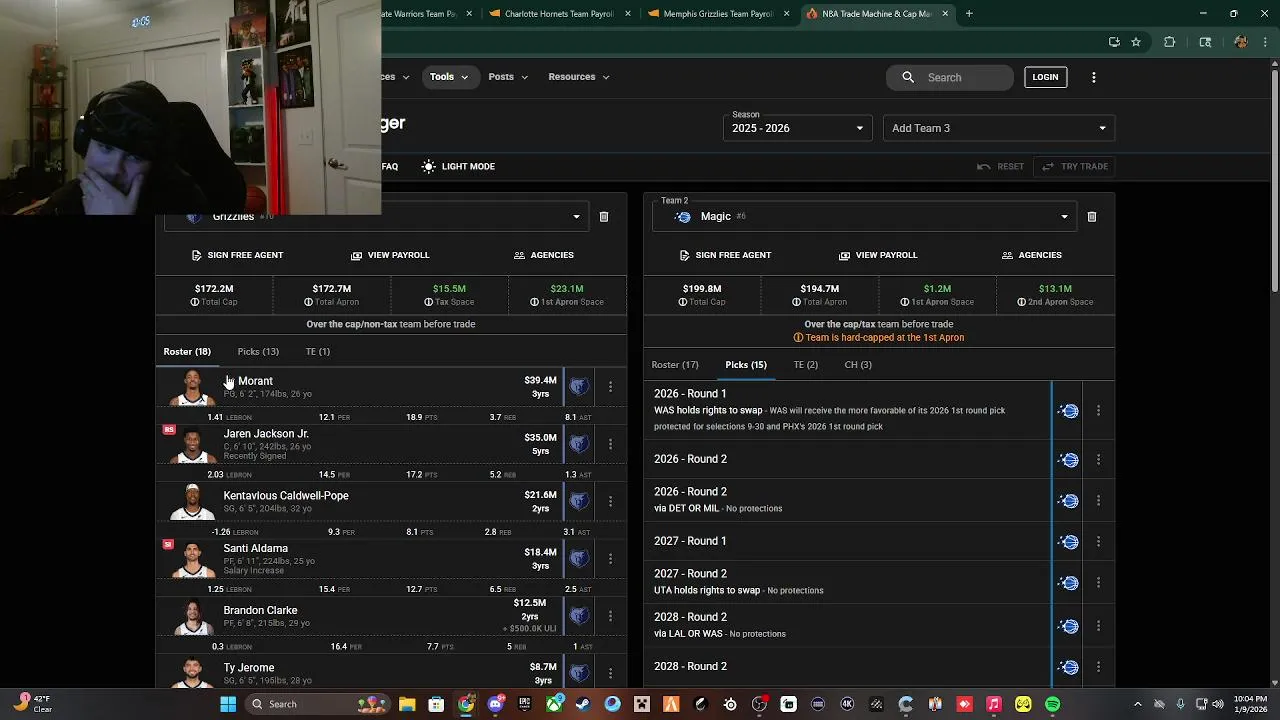Select Ty Jerome player row name
1280x720 pixels.
[x=249, y=668]
